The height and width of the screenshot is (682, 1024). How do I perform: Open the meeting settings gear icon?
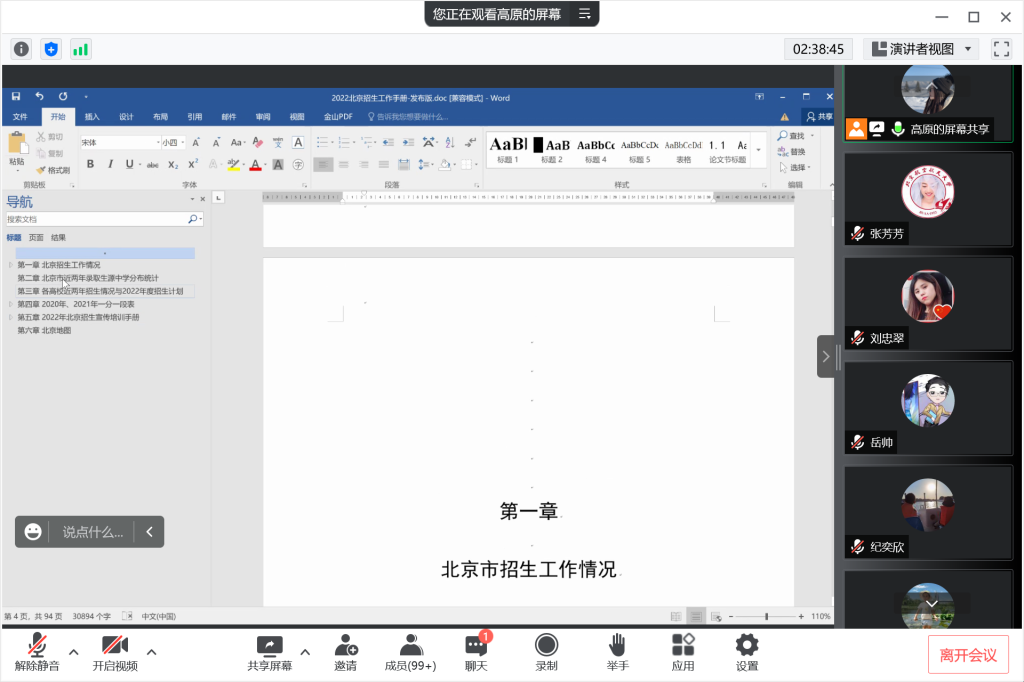(x=747, y=646)
